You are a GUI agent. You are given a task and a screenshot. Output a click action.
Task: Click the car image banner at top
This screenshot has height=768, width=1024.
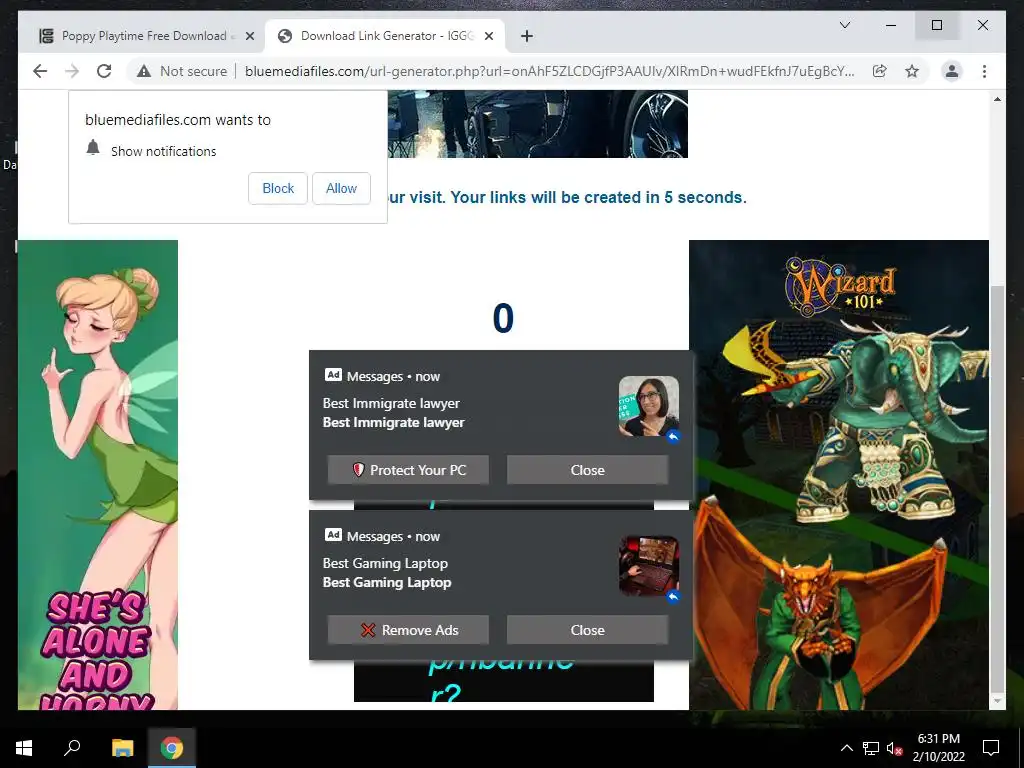537,124
